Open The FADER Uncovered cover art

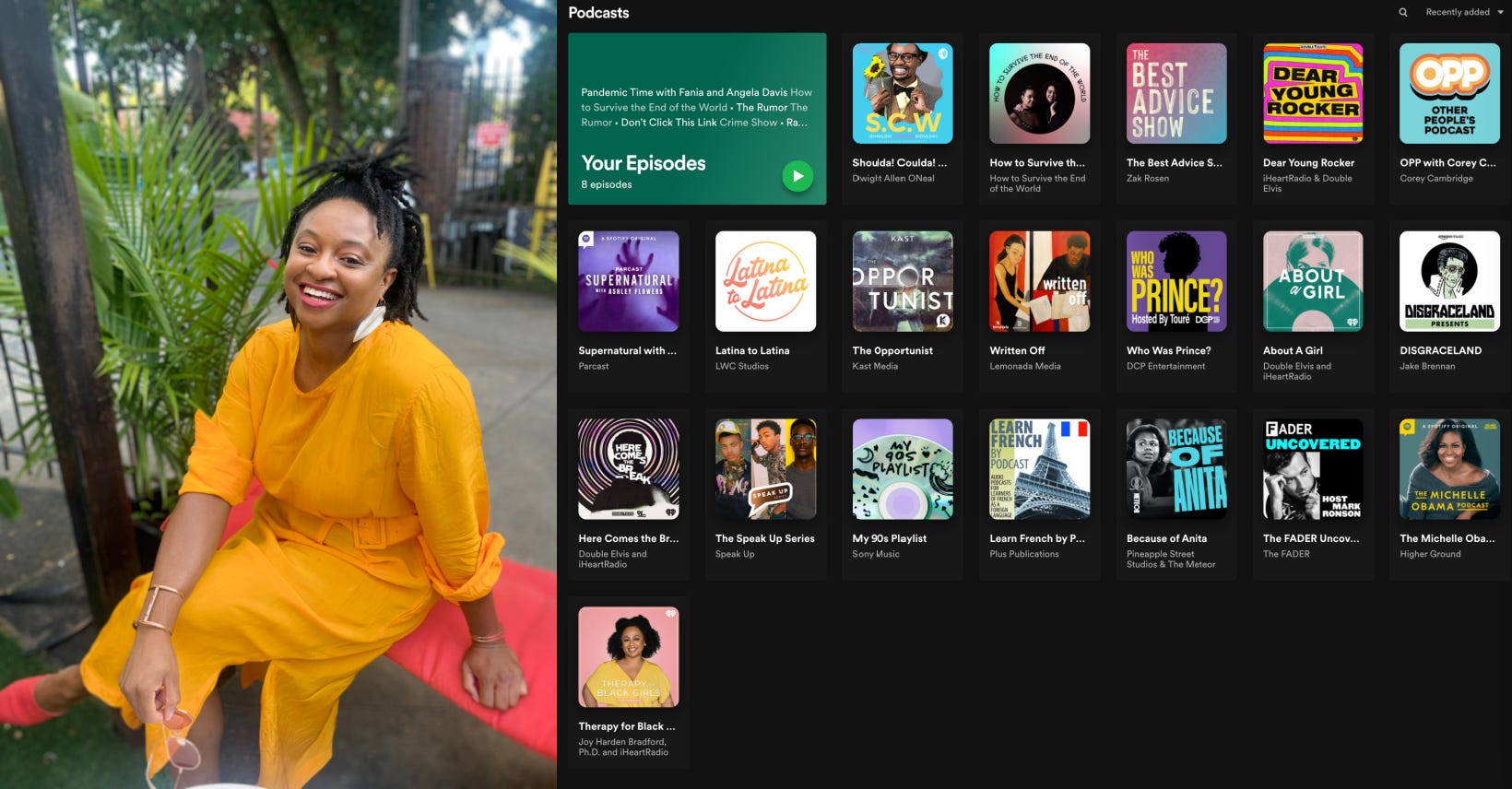[1313, 469]
